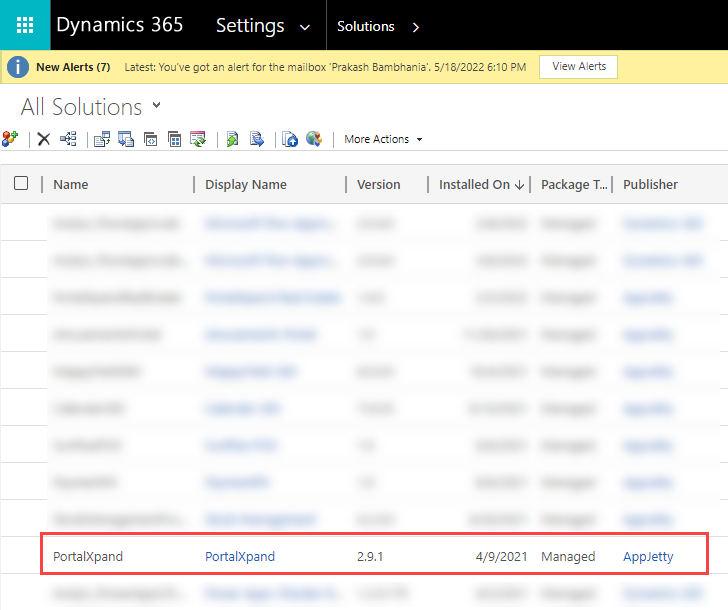Expand the Solutions breadcrumb chevron
The height and width of the screenshot is (610, 728).
[416, 26]
